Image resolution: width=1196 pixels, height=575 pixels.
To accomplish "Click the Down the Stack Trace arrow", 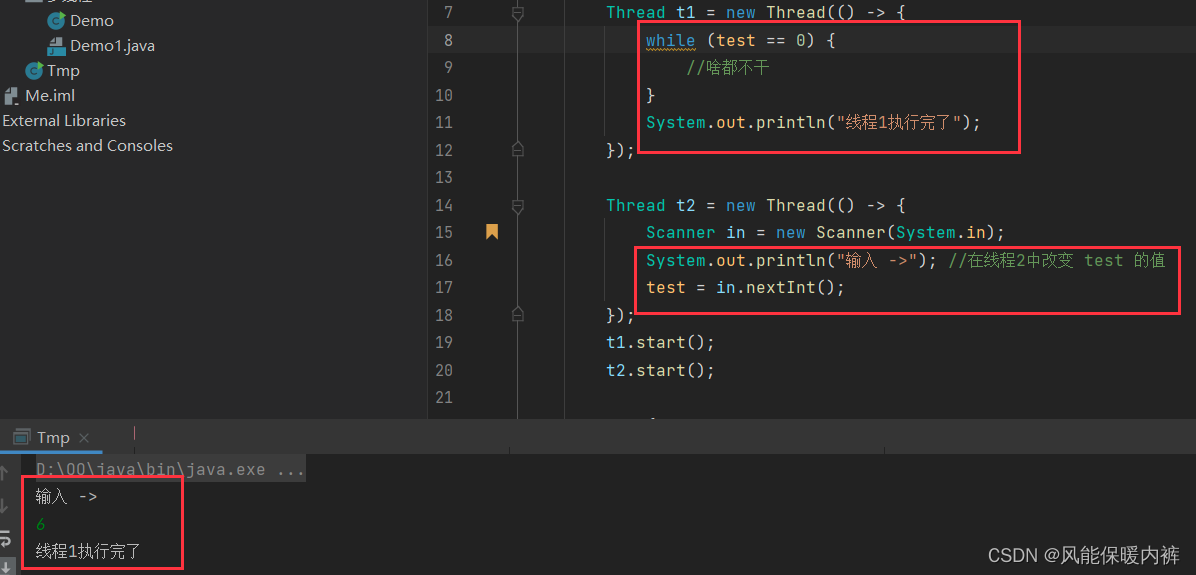I will [x=5, y=506].
